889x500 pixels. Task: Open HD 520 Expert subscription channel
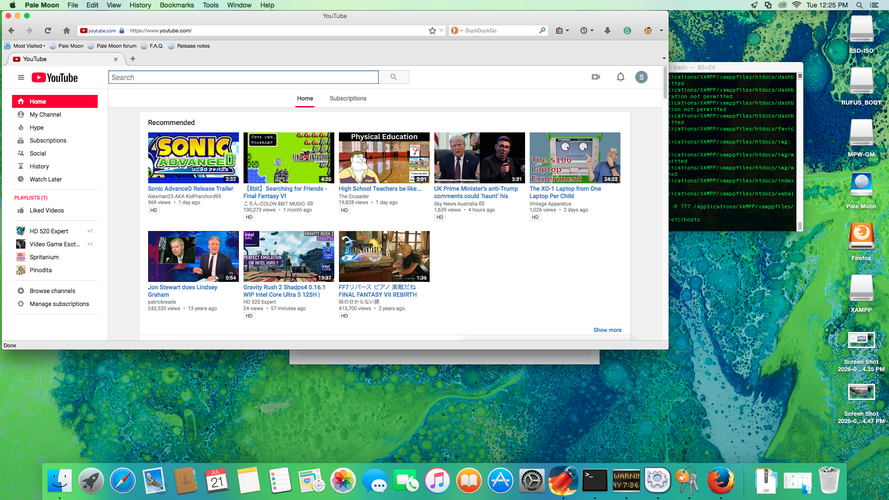pyautogui.click(x=49, y=231)
